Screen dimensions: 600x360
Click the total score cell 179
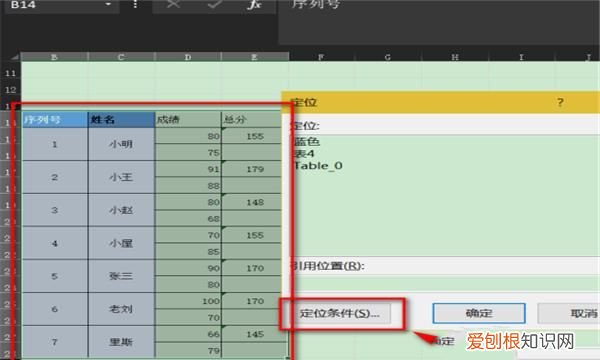[251, 169]
